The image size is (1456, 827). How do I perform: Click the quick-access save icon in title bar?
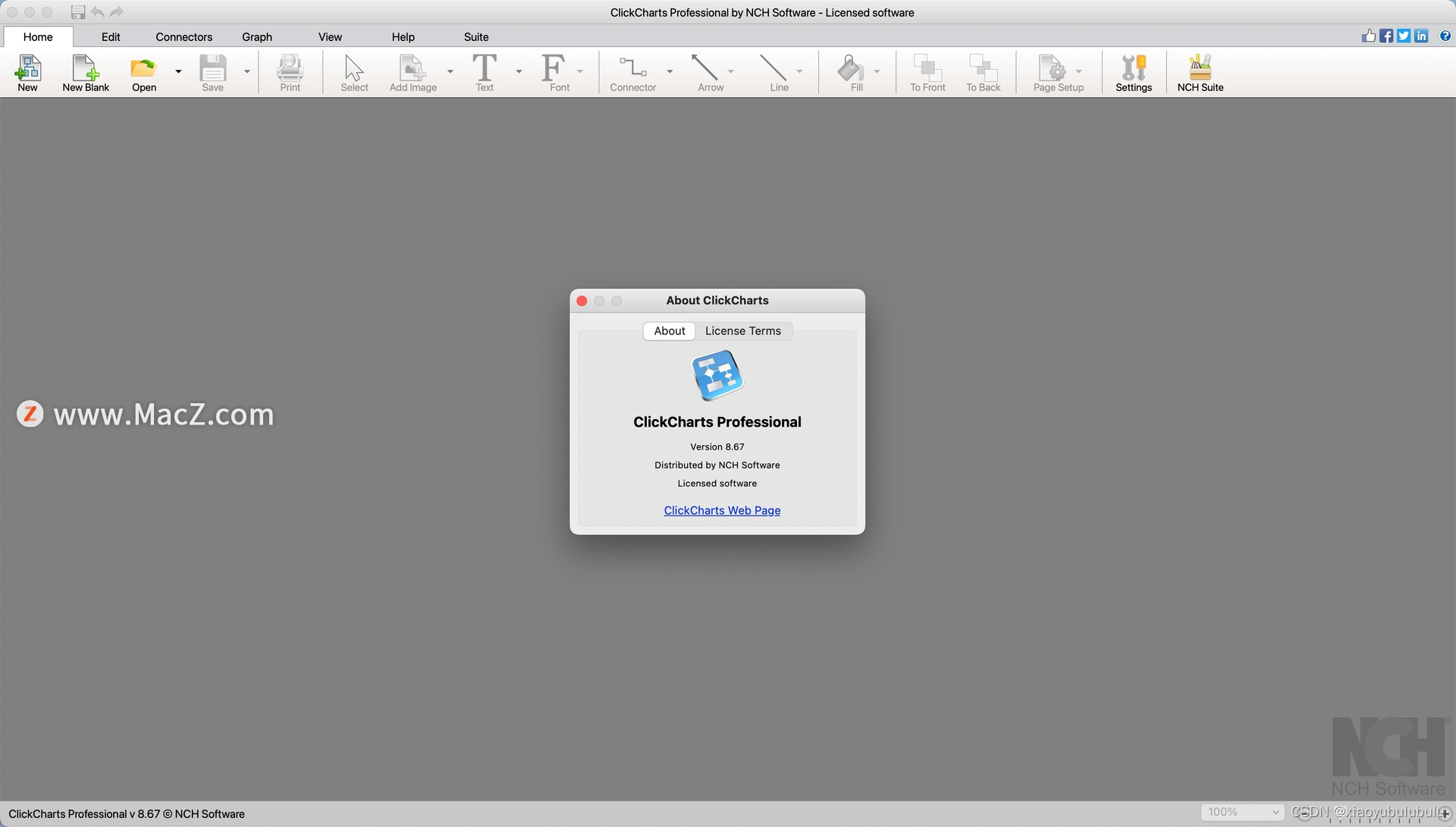coord(78,12)
